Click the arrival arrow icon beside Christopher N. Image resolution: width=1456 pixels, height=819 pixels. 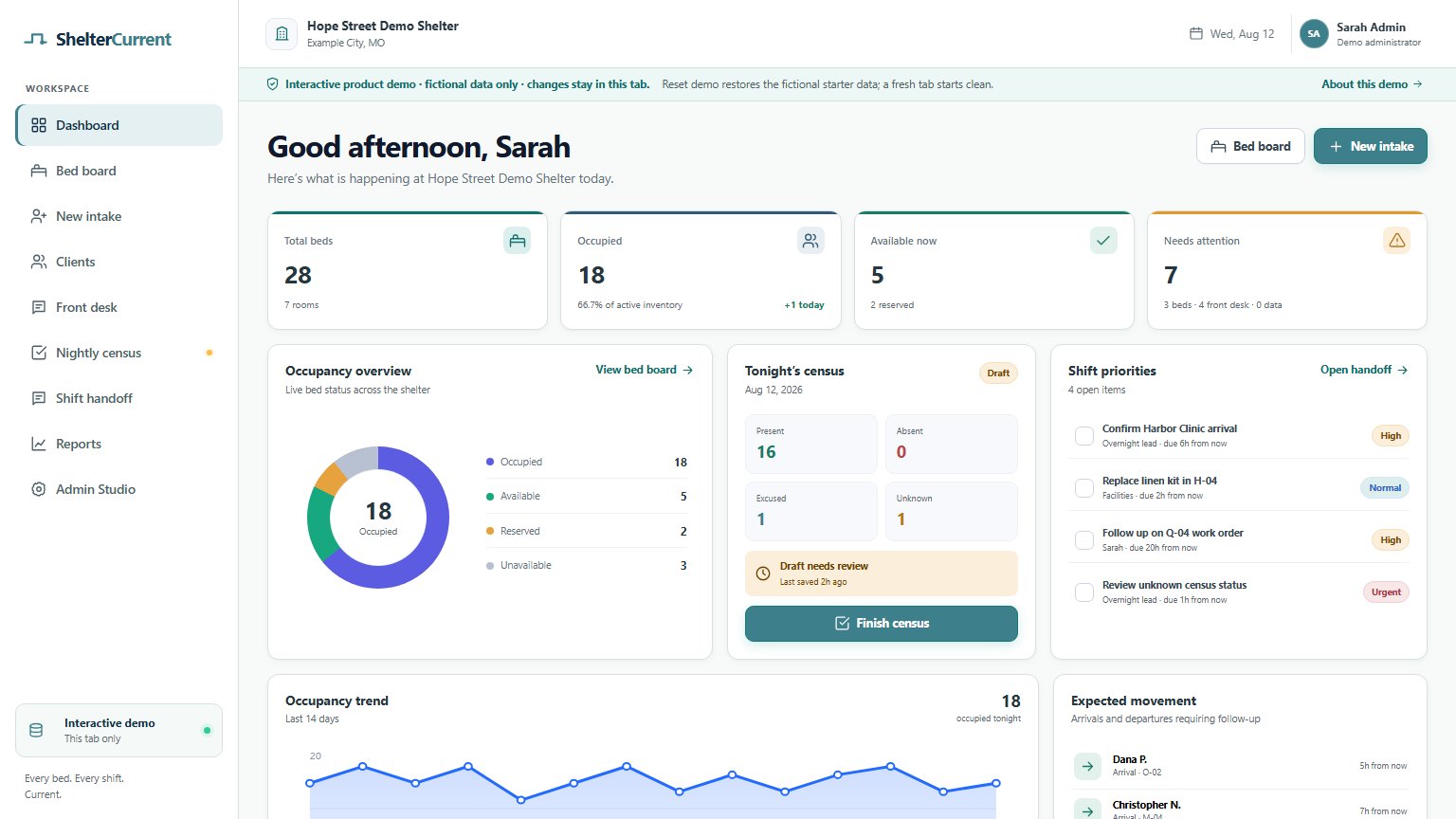pos(1087,810)
